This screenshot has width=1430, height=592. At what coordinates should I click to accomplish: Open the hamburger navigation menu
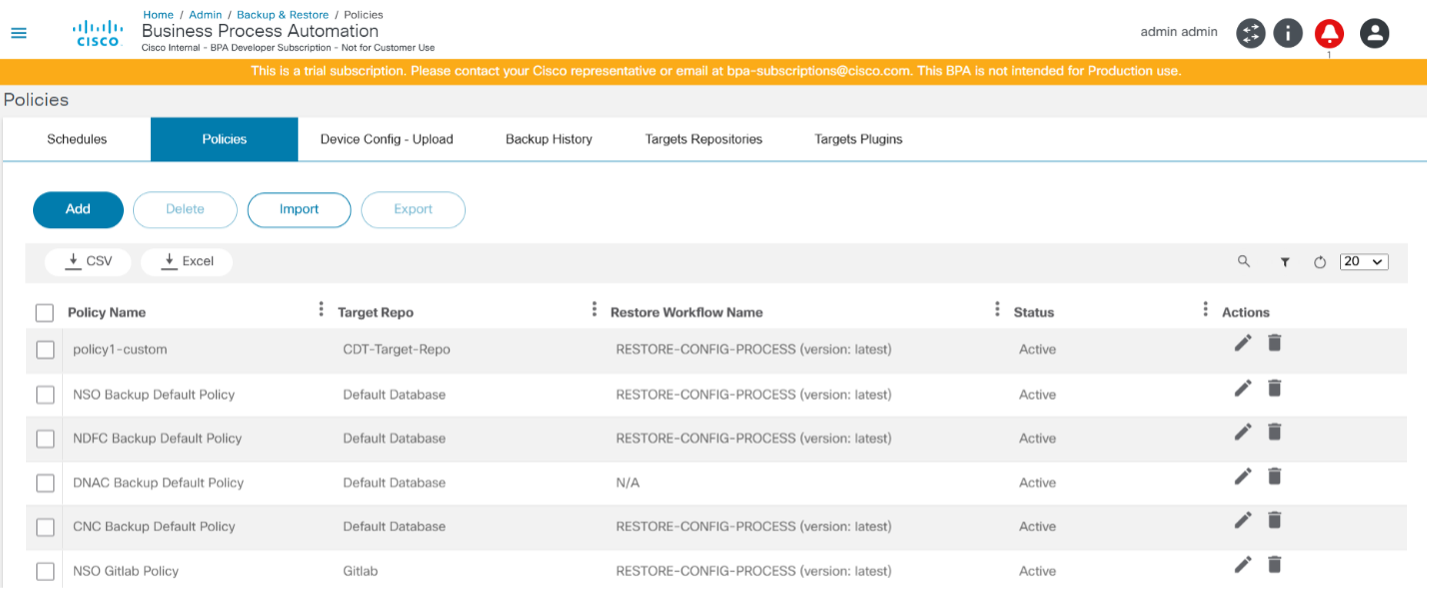point(19,32)
